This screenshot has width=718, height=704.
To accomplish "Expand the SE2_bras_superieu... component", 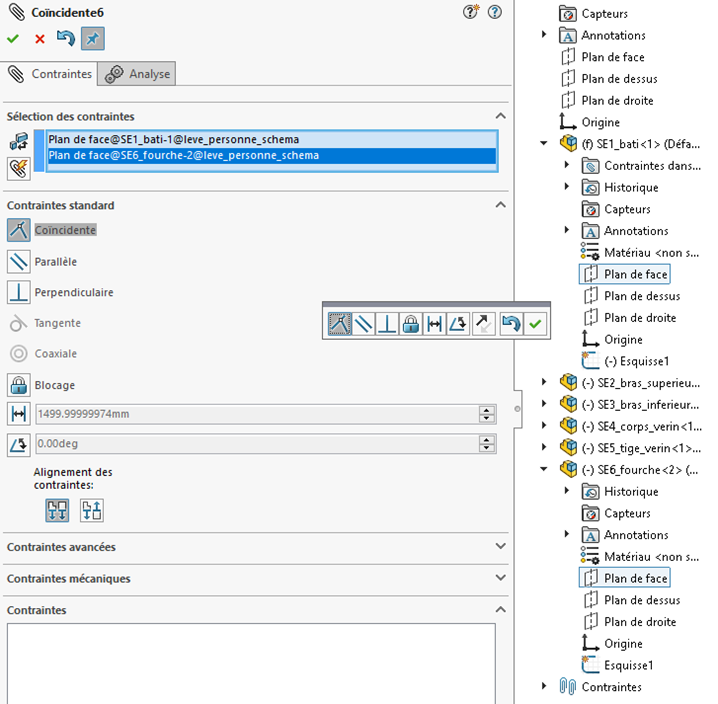I will point(544,382).
